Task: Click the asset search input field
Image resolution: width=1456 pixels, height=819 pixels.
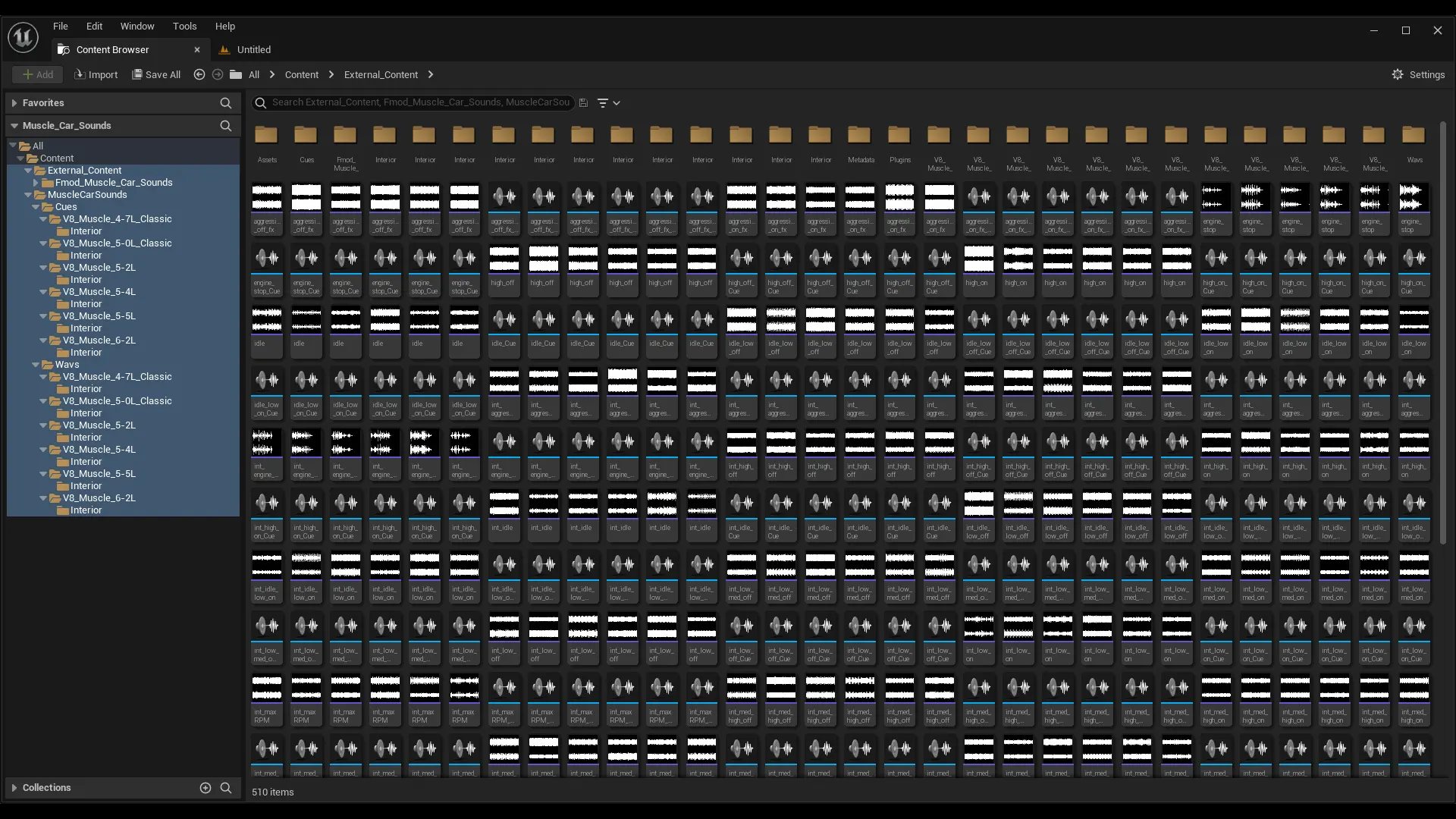Action: pyautogui.click(x=421, y=102)
